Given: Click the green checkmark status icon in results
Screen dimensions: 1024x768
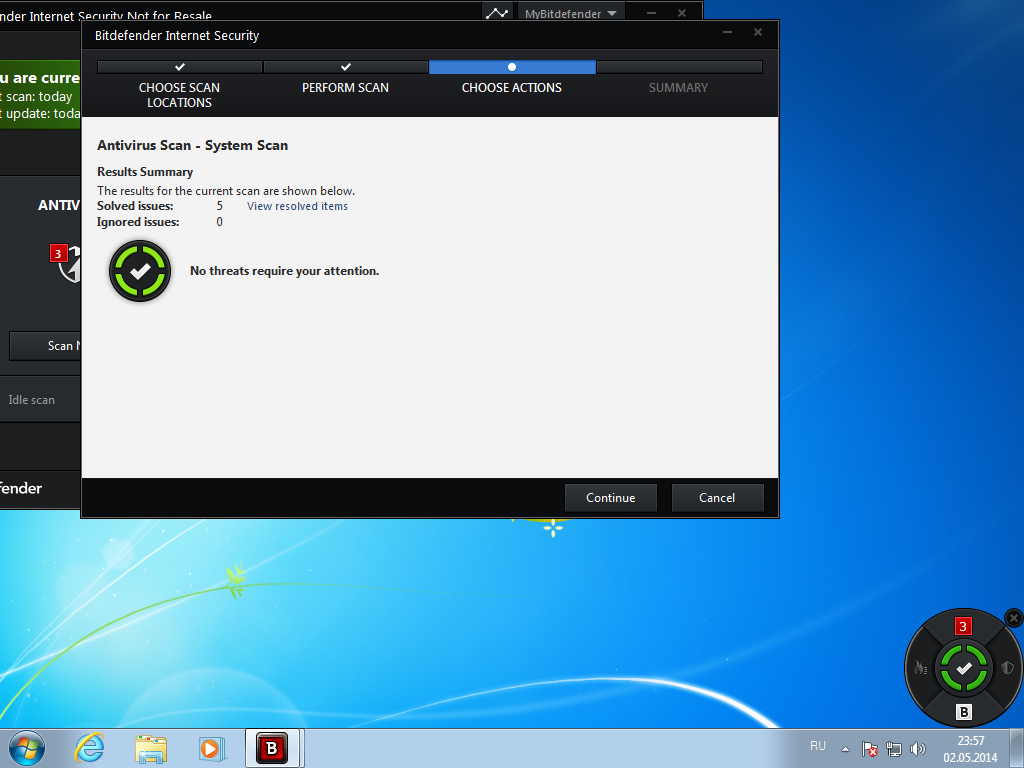Looking at the screenshot, I should coord(140,270).
